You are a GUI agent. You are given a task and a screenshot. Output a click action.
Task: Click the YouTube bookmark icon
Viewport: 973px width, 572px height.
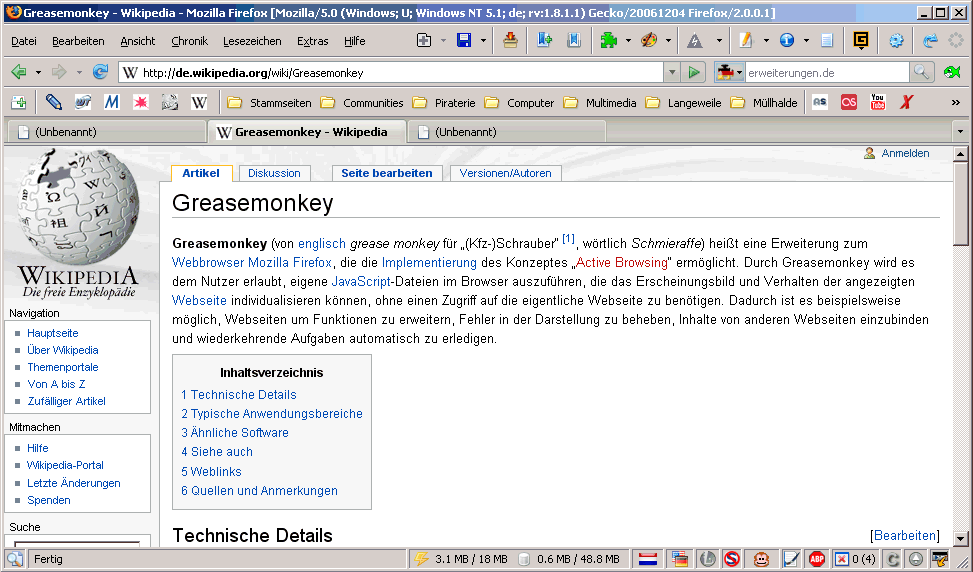coord(877,102)
